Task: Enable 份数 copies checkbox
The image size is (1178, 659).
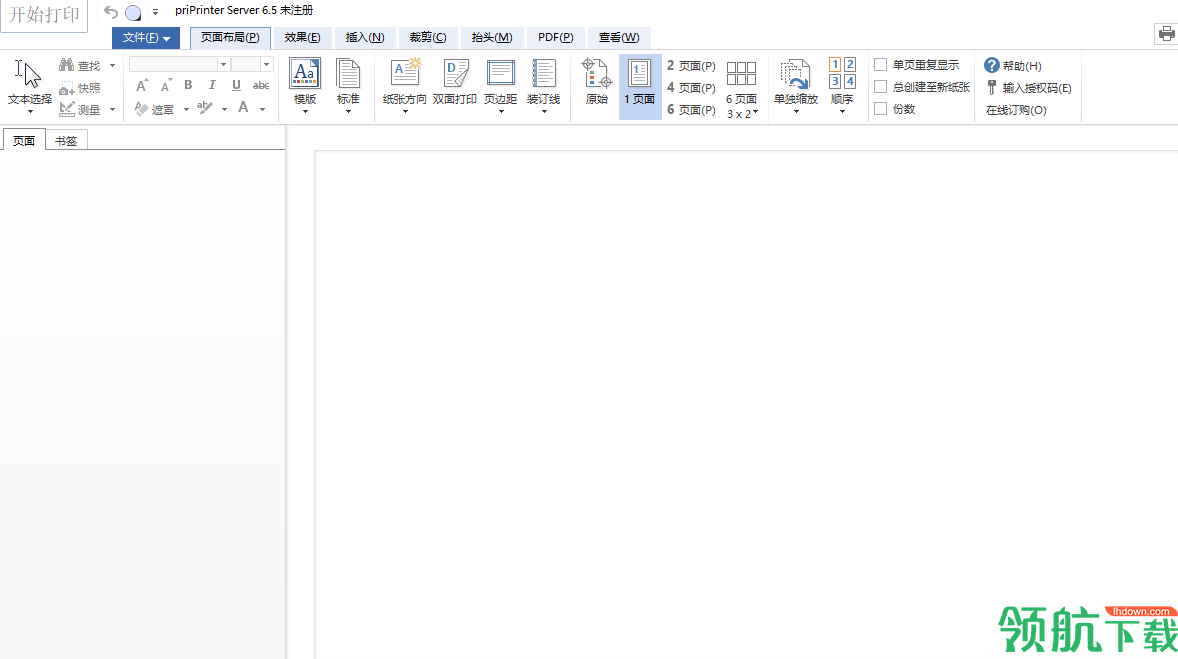Action: 880,109
